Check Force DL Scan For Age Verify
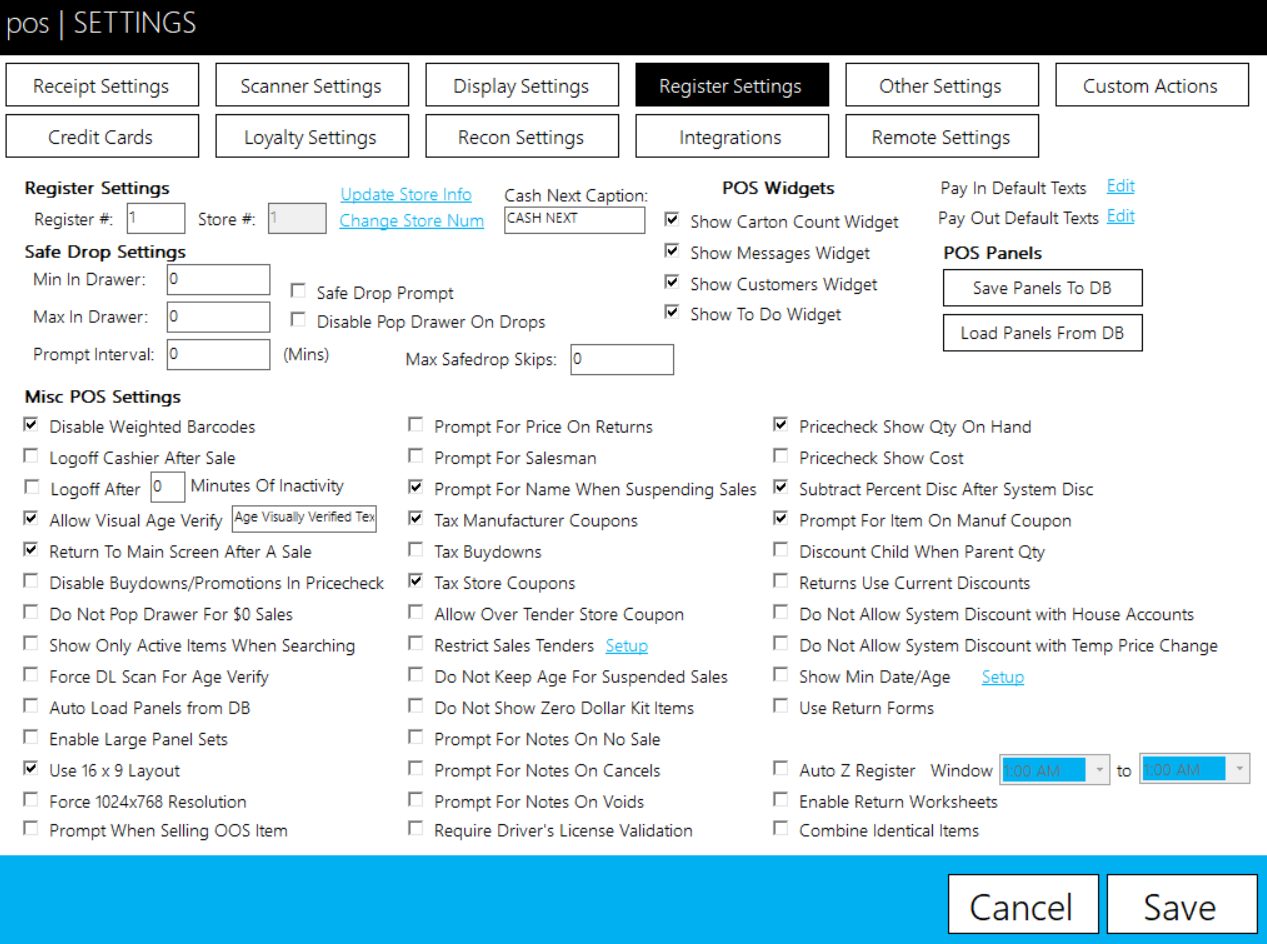The width and height of the screenshot is (1267, 944). click(31, 676)
